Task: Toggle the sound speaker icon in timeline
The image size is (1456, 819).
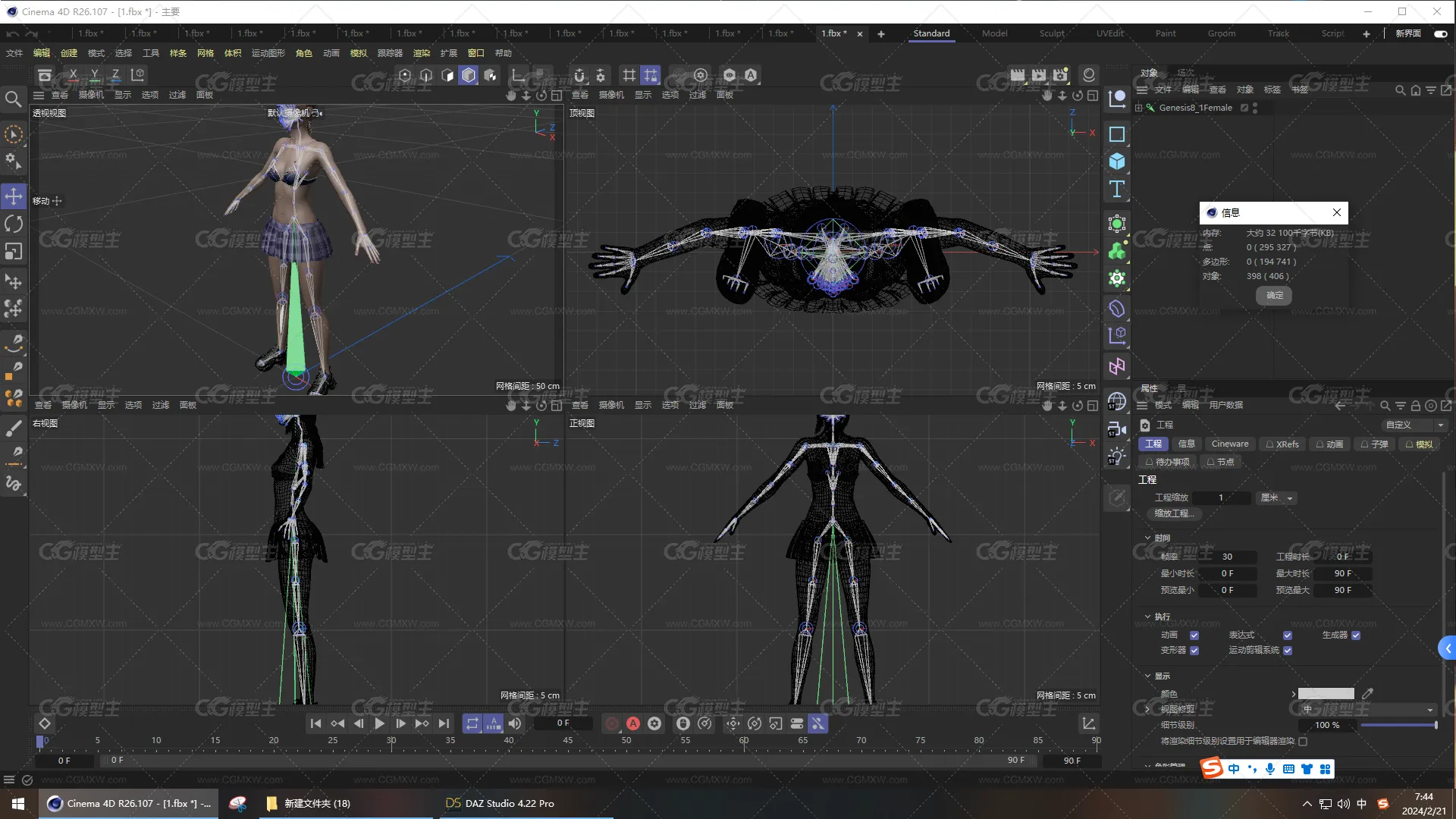Action: tap(515, 723)
